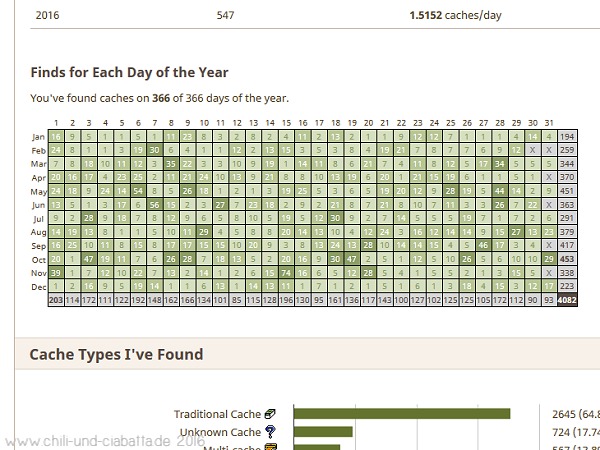The image size is (600, 450).
Task: Select the Jun 7 cell showing 56
Action: coord(155,205)
